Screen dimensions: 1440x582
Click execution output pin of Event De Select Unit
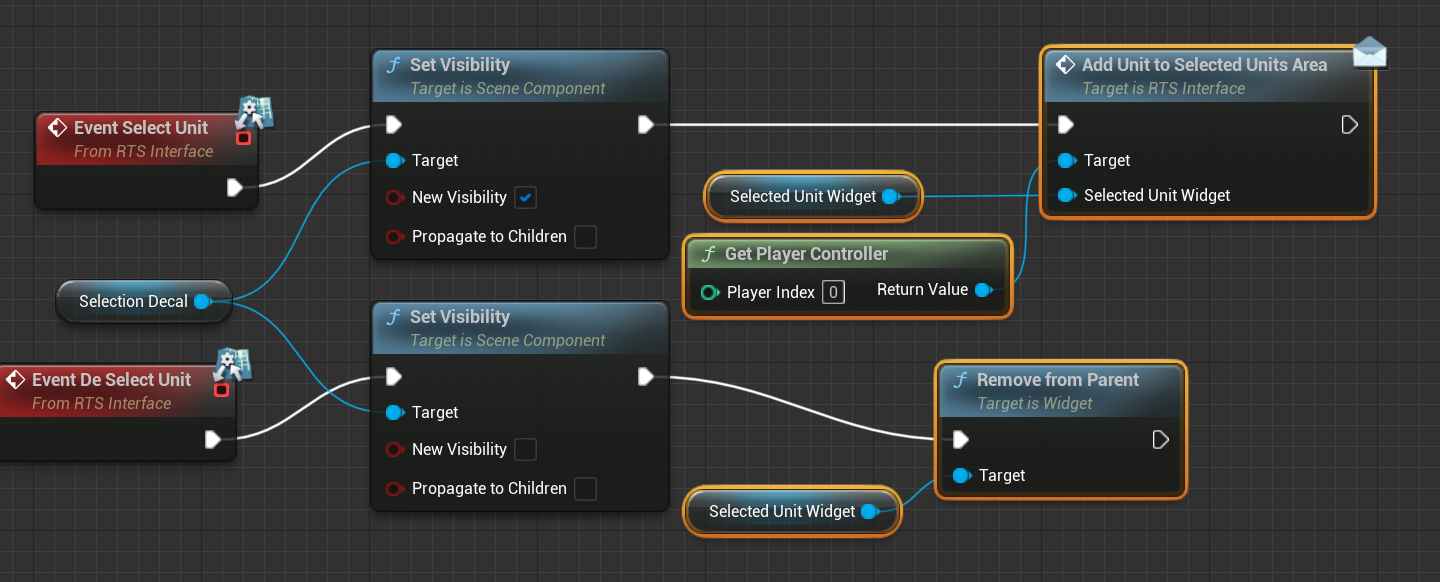[x=213, y=439]
